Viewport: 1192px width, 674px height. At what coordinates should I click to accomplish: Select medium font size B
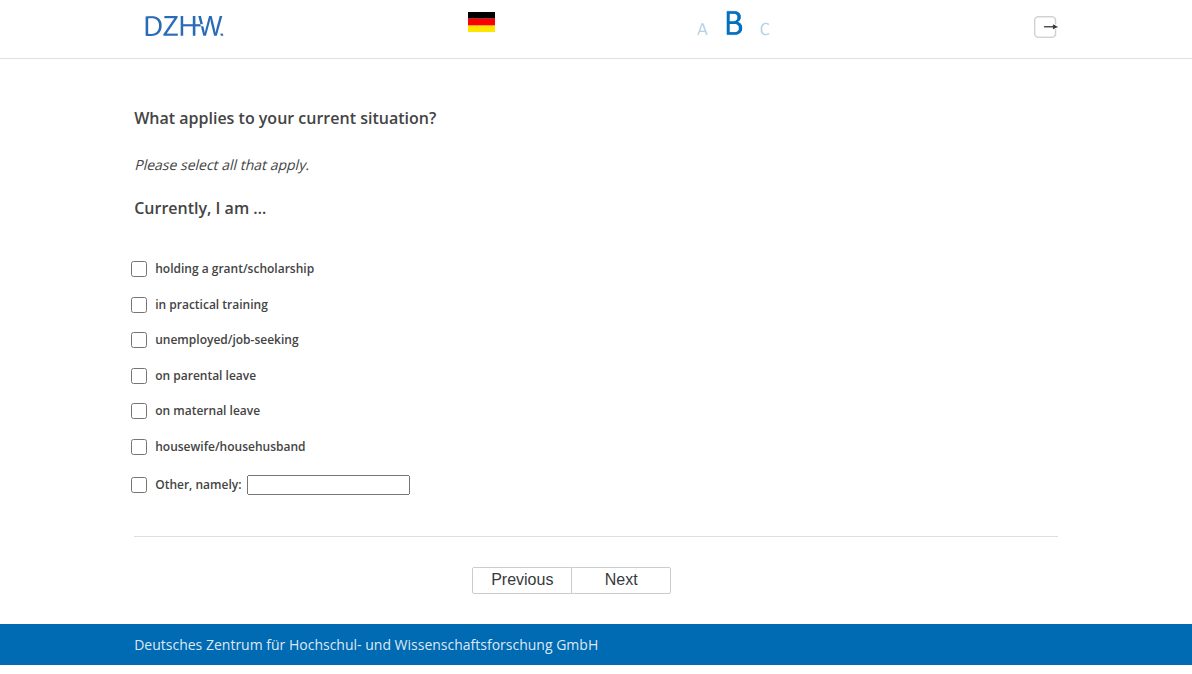click(x=734, y=24)
